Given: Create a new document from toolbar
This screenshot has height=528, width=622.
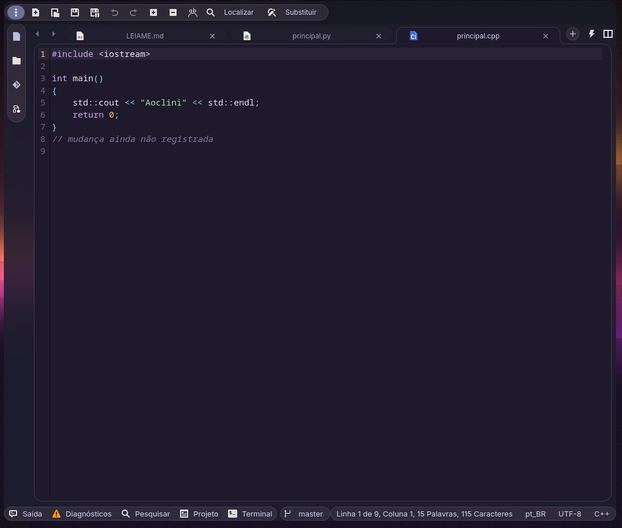Looking at the screenshot, I should [x=36, y=12].
